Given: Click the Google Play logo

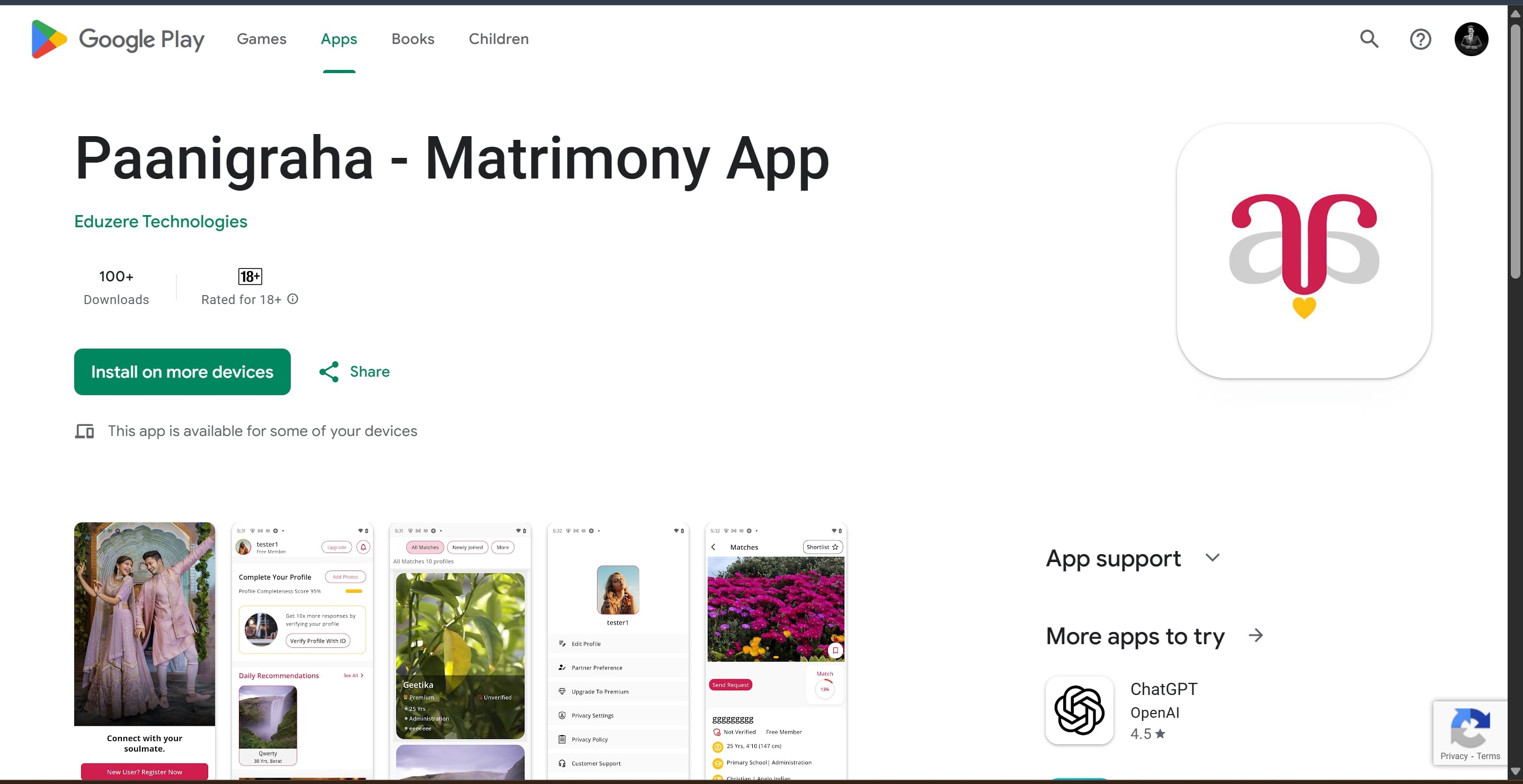Looking at the screenshot, I should click(118, 39).
